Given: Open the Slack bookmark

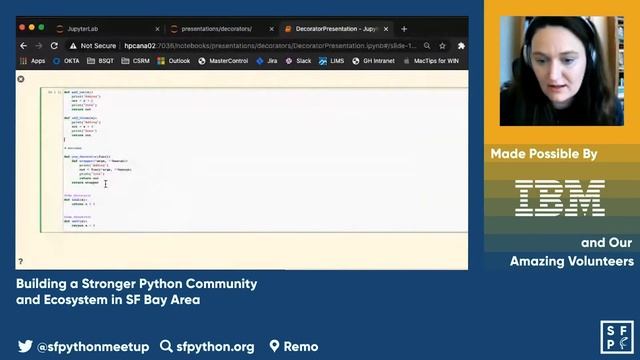Looking at the screenshot, I should [x=298, y=61].
